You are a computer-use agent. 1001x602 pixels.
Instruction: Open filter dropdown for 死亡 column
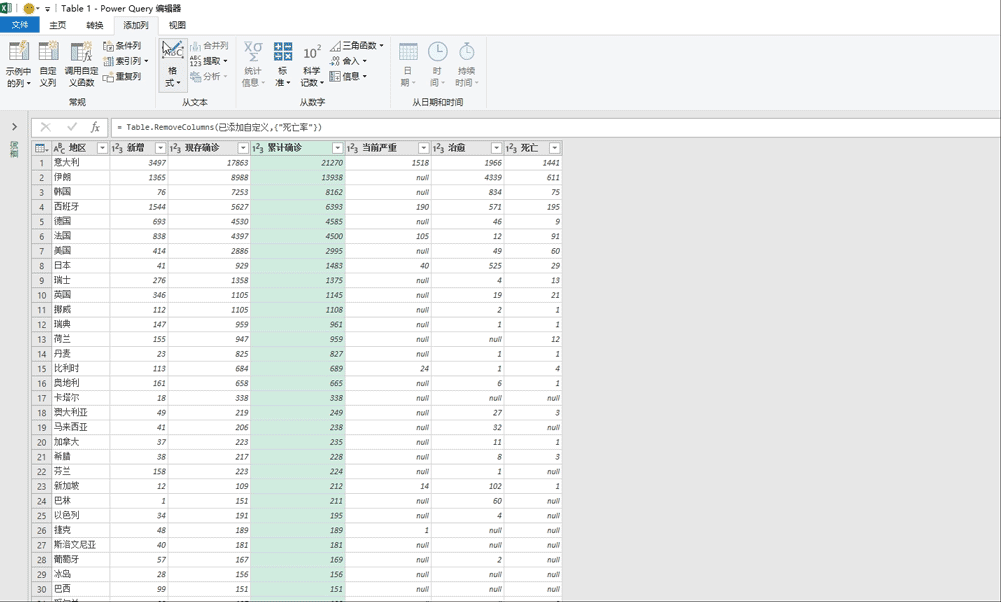pyautogui.click(x=554, y=148)
